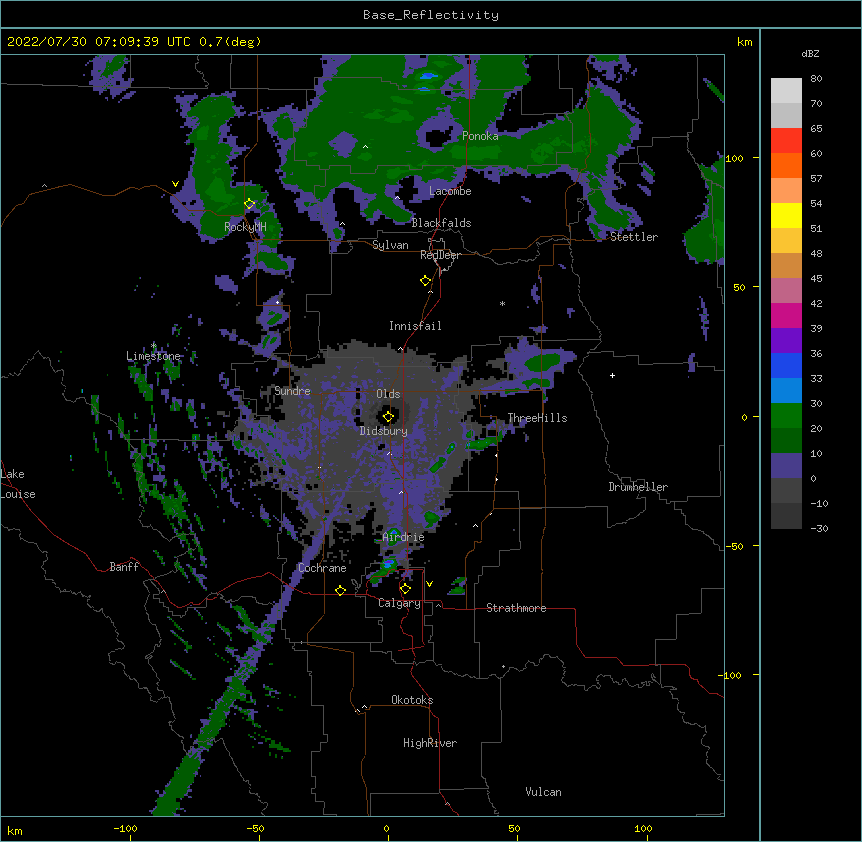Click the Vulcan city label
This screenshot has height=842, width=862.
[x=543, y=792]
